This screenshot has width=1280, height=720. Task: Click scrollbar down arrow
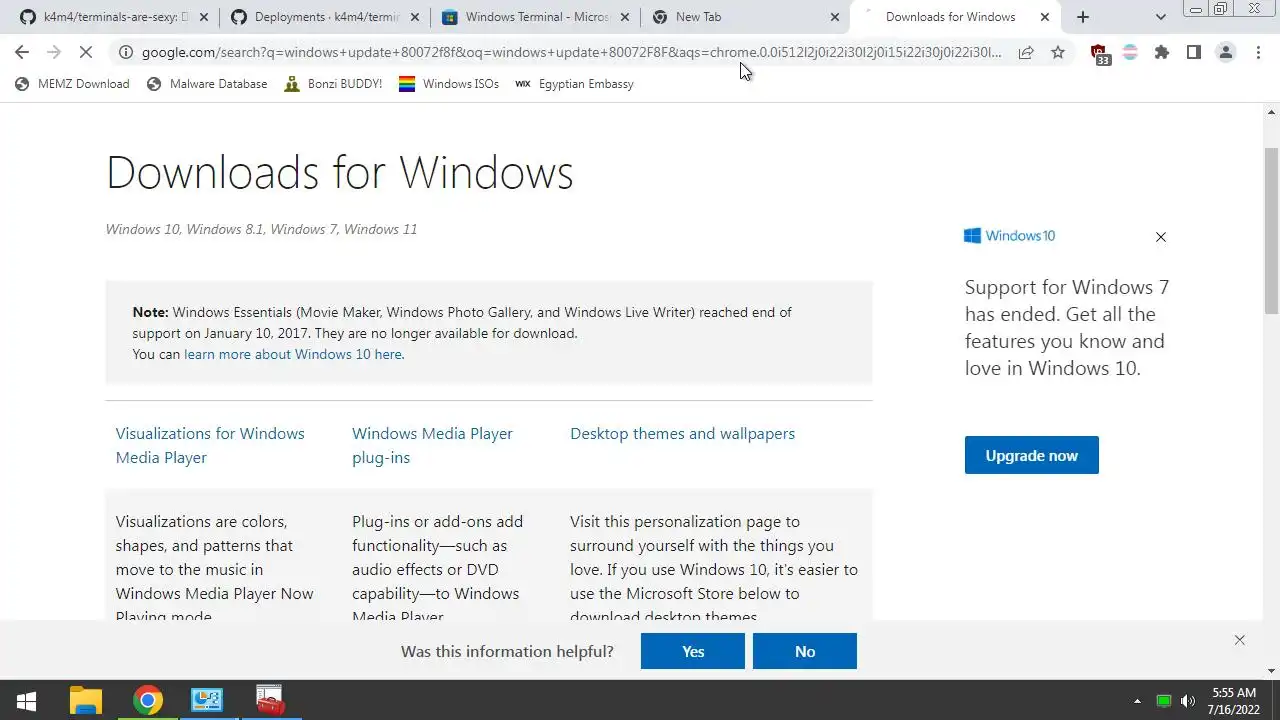1272,671
